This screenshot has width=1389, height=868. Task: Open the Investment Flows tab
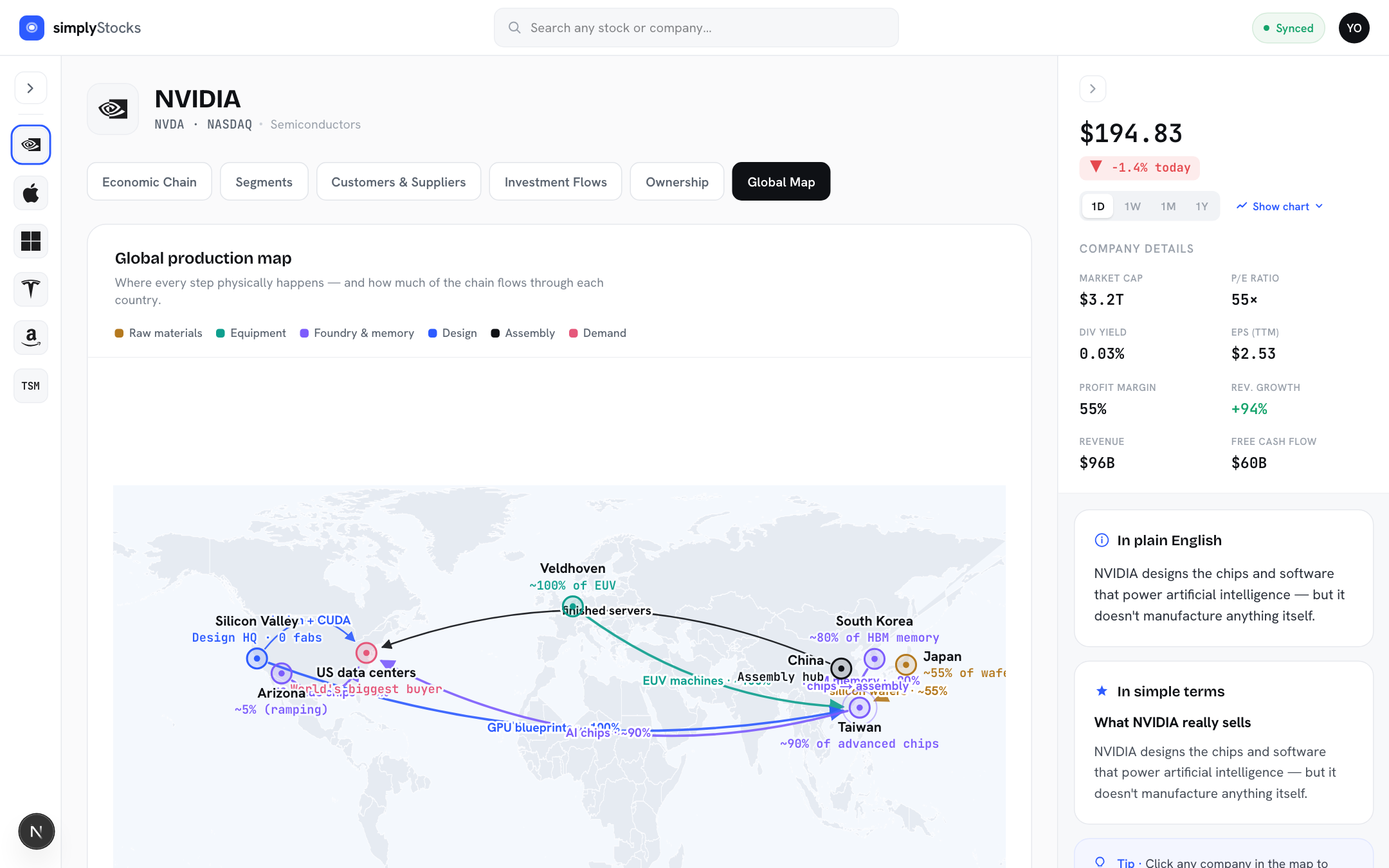(556, 182)
